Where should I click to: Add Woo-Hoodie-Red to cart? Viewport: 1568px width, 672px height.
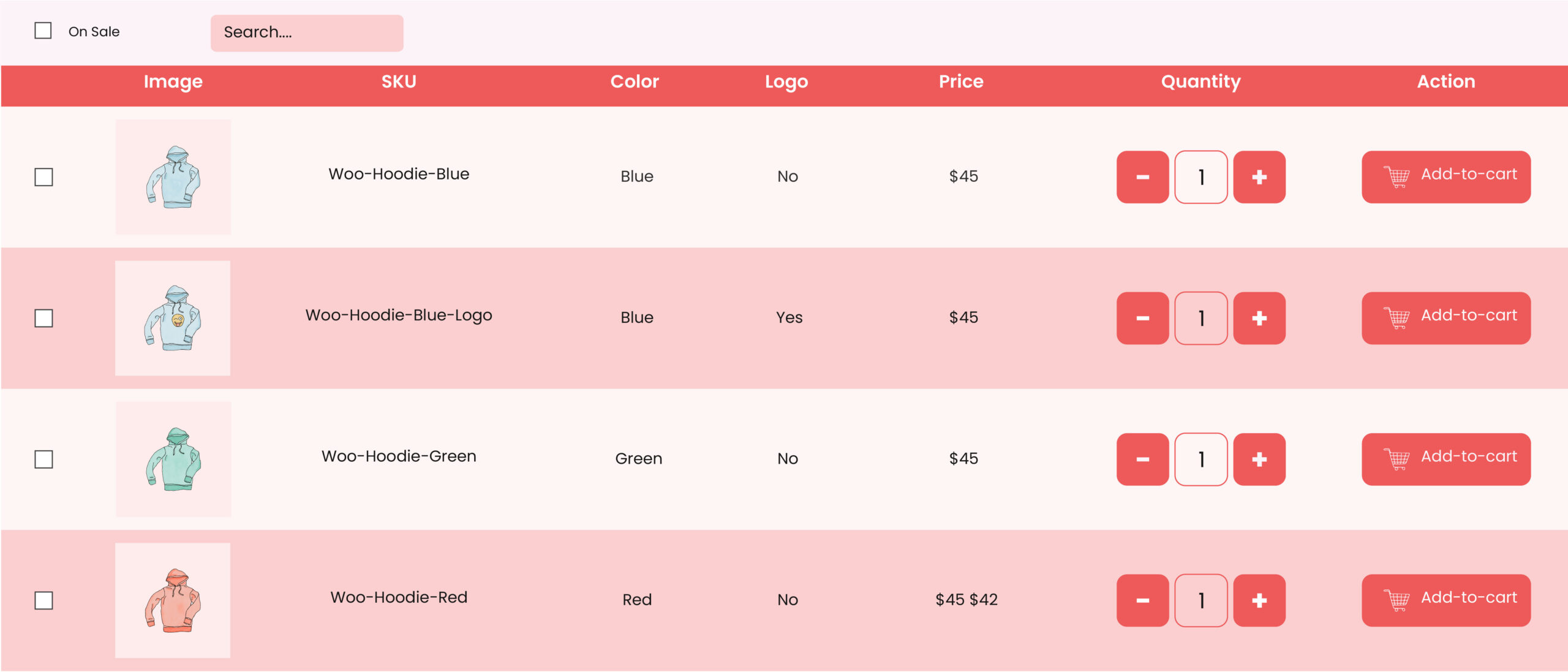[x=1446, y=600]
